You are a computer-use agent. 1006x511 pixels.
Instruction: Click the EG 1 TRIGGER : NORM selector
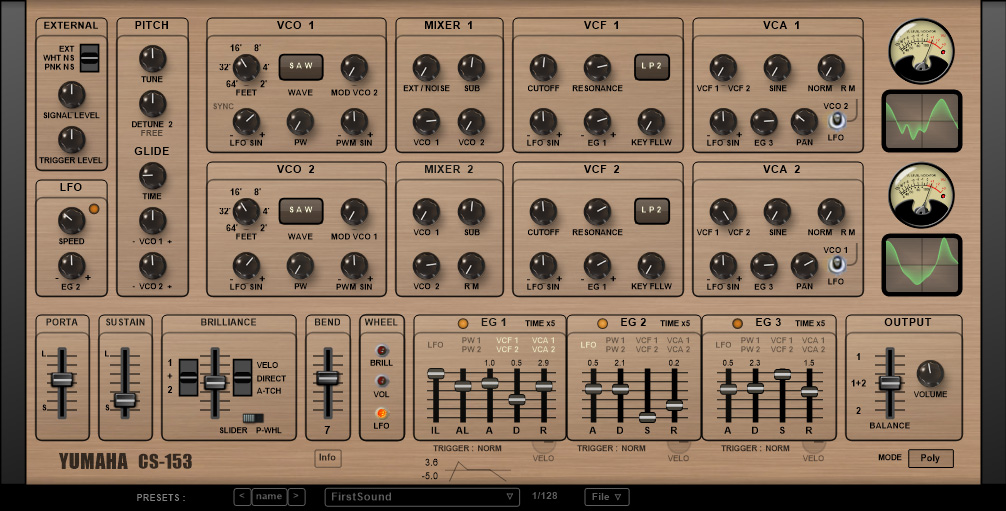[x=467, y=448]
